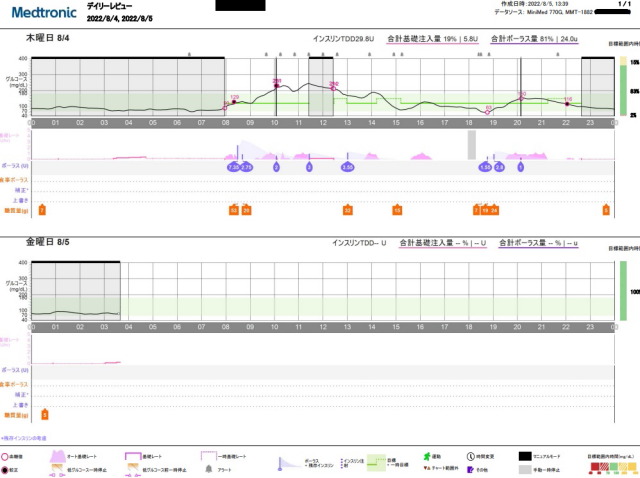This screenshot has height=478, width=640.
Task: Click the MiniMed 770G data source text
Action: (543, 12)
